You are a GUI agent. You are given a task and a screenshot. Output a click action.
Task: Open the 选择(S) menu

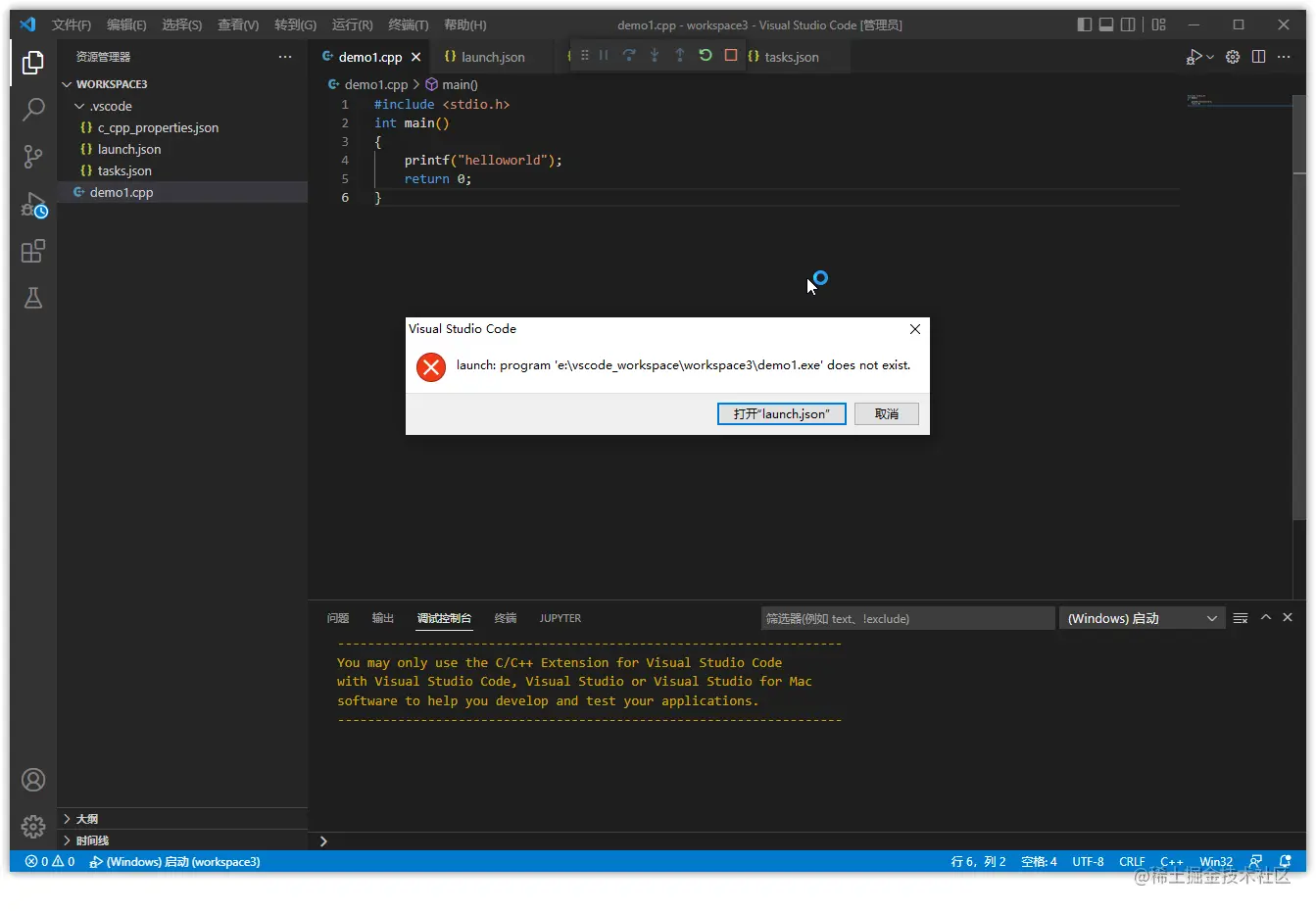click(182, 24)
